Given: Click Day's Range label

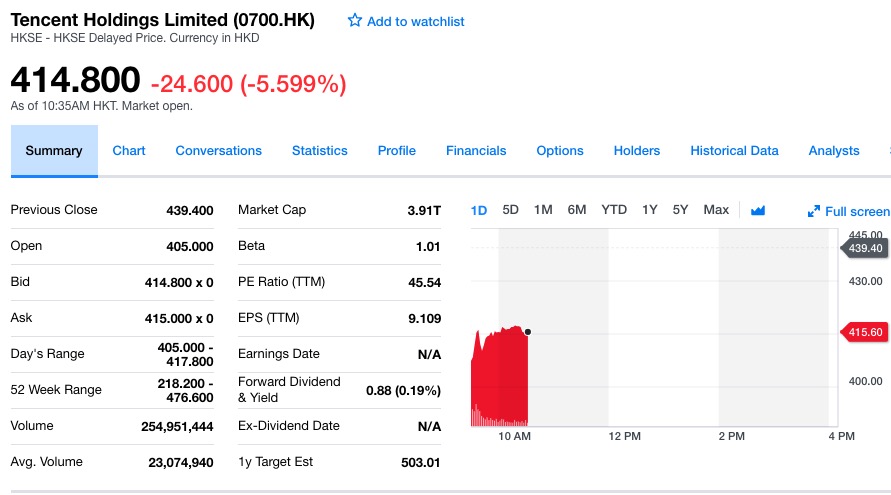Looking at the screenshot, I should (47, 353).
